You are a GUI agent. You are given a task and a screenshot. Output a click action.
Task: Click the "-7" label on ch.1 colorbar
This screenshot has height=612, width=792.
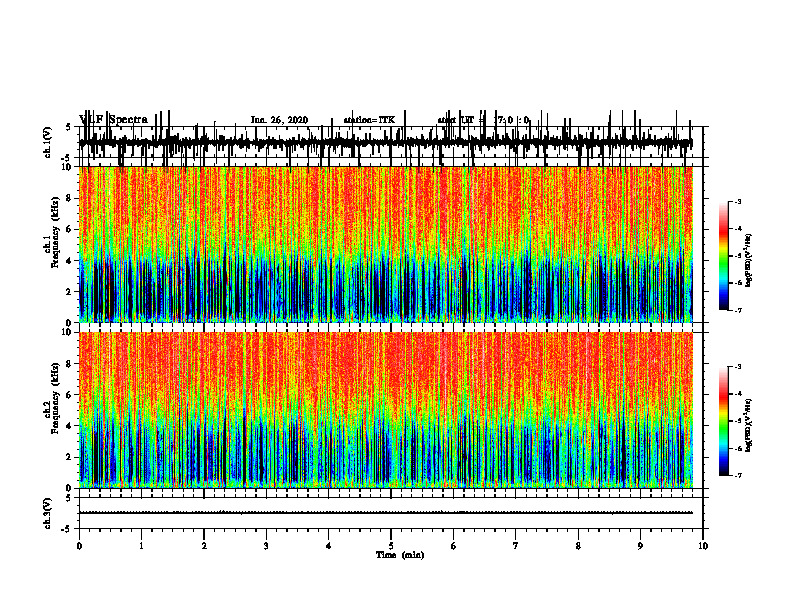coord(738,310)
